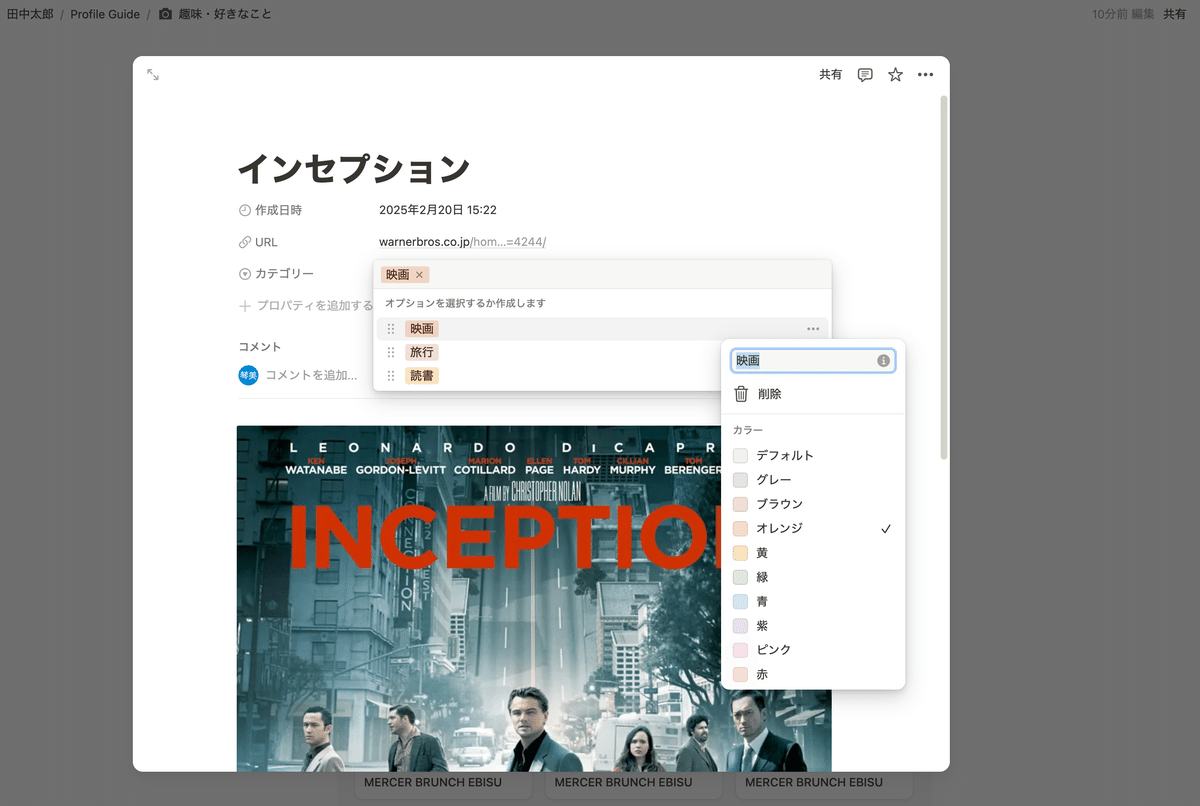Choose the 赤 color
The width and height of the screenshot is (1200, 806).
[x=813, y=674]
